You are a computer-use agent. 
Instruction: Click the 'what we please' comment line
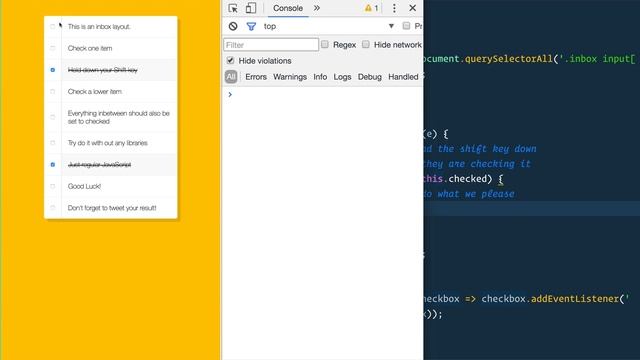click(469, 193)
